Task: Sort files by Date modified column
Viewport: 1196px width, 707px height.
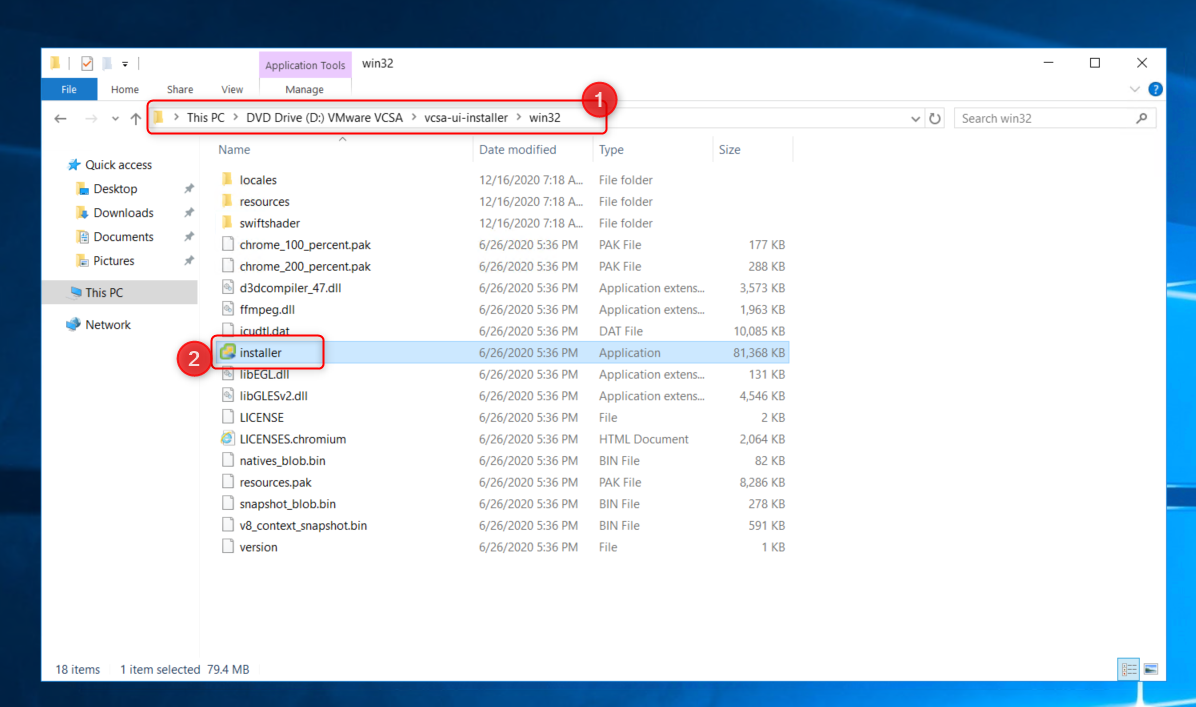Action: click(517, 150)
